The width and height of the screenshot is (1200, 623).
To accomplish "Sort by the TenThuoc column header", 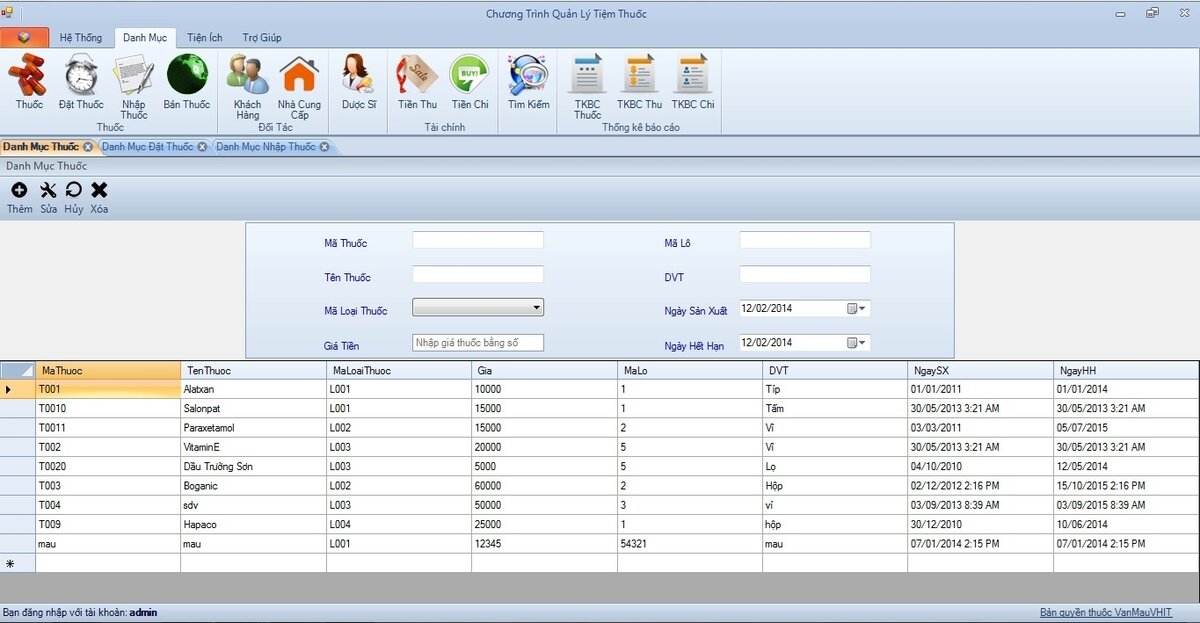I will [x=254, y=370].
